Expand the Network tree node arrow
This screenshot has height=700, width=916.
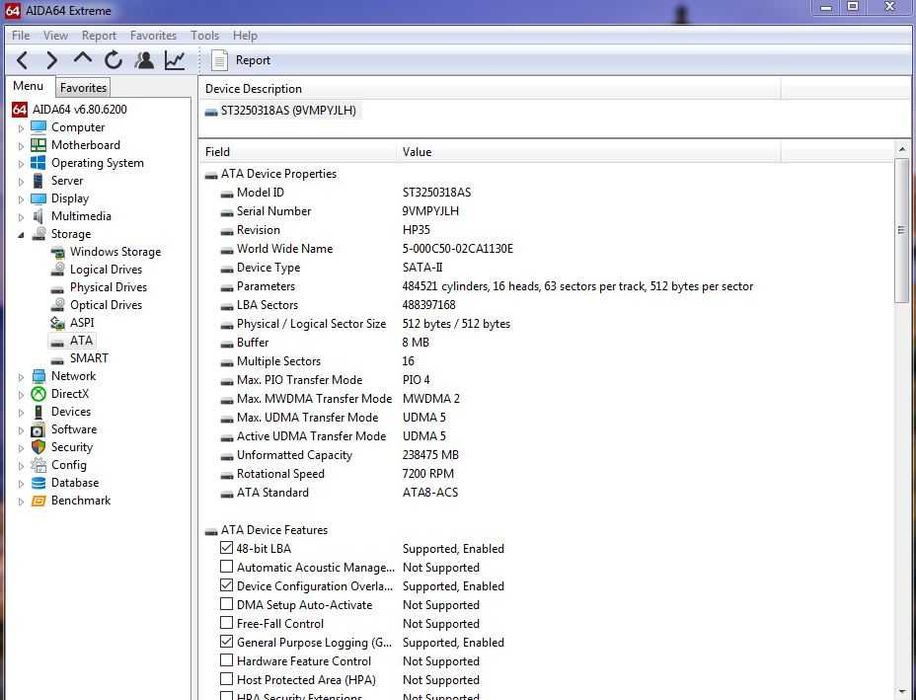tap(21, 377)
